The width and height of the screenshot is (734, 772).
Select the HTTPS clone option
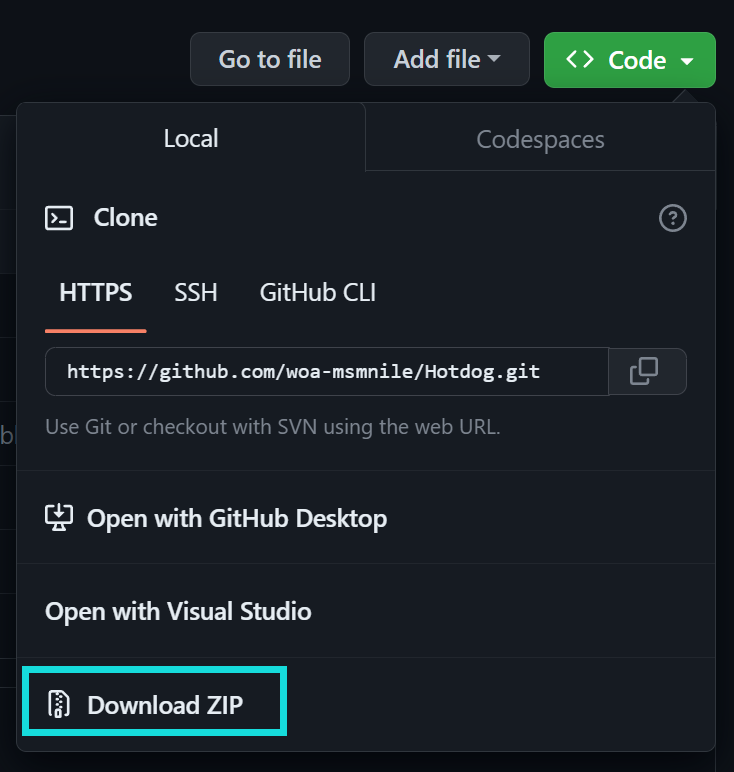[96, 292]
